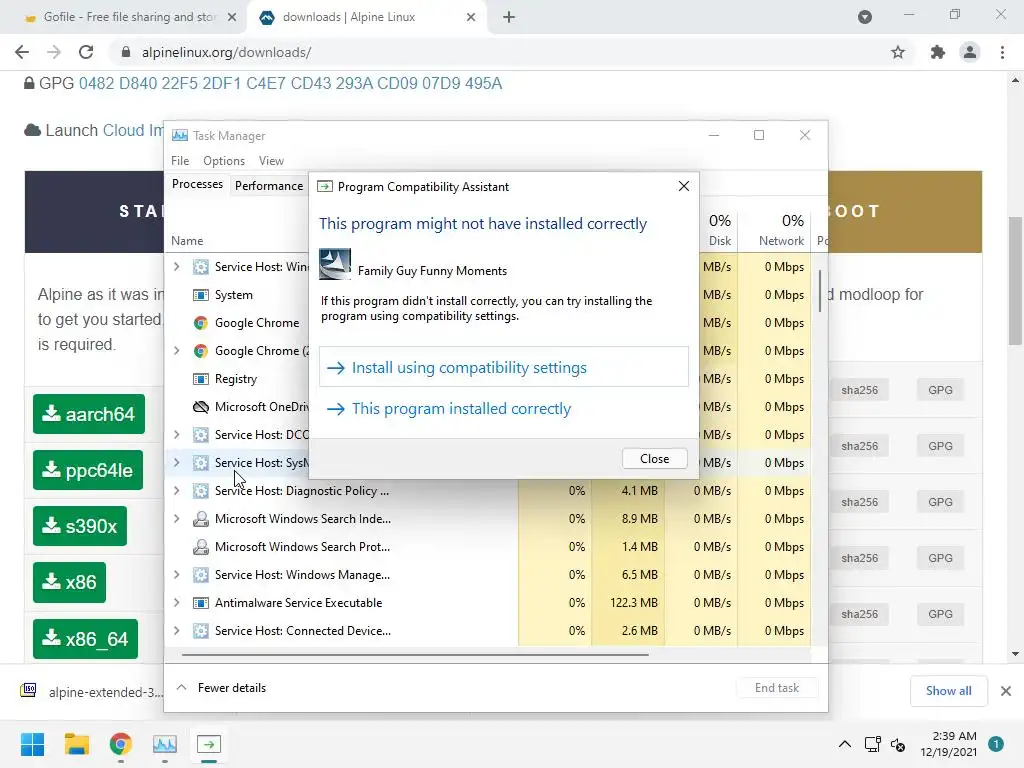The width and height of the screenshot is (1024, 768).
Task: Sort by Disk column in Task Manager
Action: pos(718,230)
